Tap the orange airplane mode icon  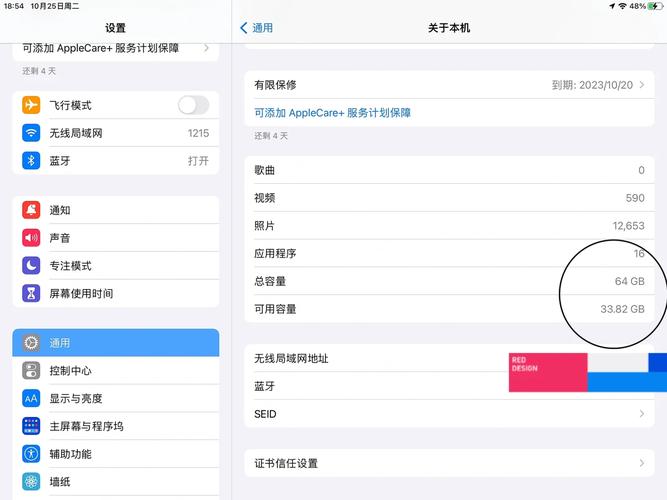pos(31,105)
